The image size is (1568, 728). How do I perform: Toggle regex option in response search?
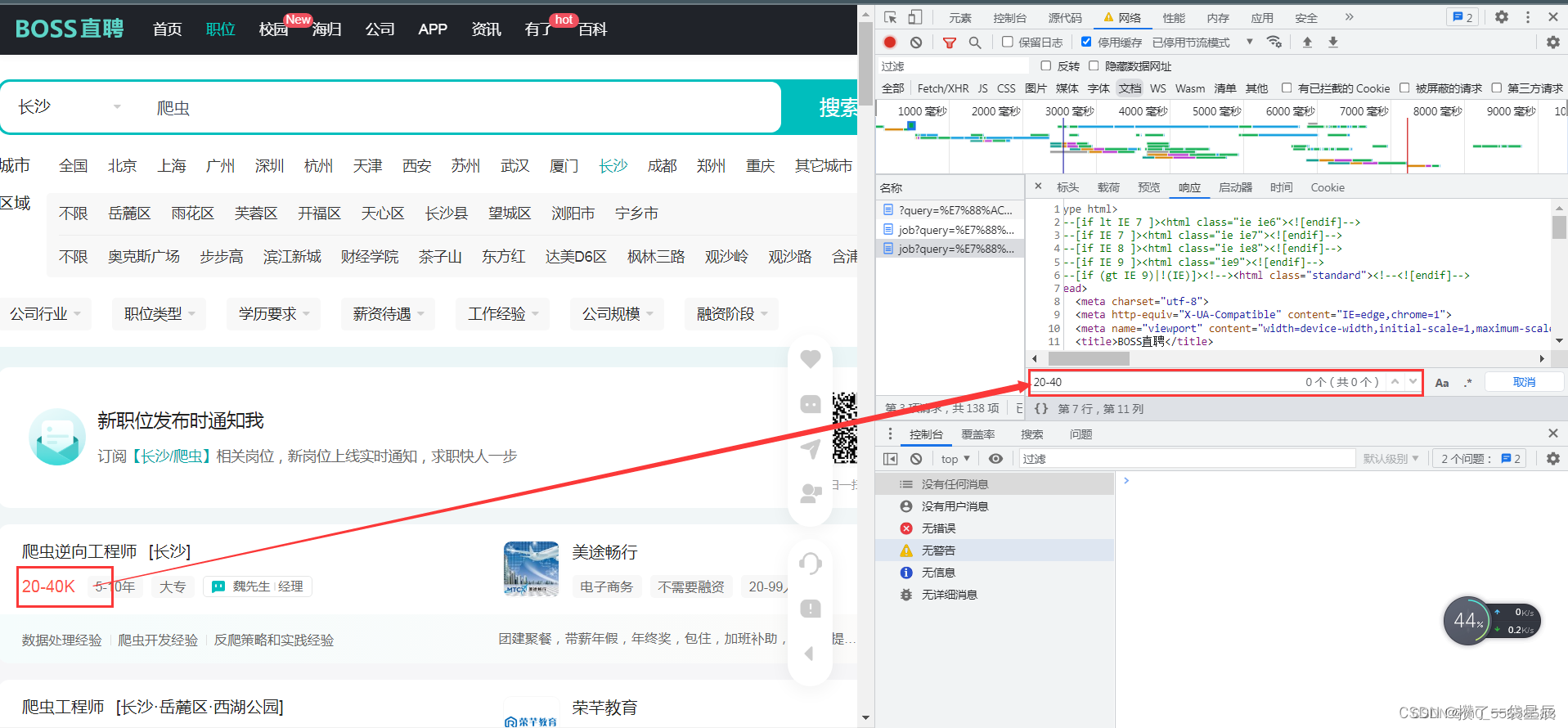pyautogui.click(x=1468, y=383)
